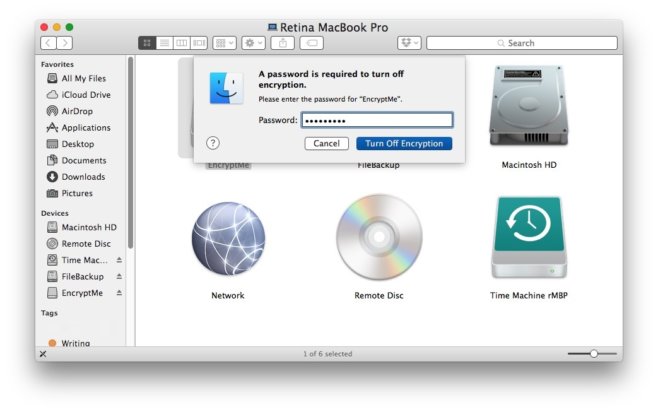The image size is (658, 412).
Task: Eject the Time Machine drive in sidebar
Action: [x=119, y=260]
